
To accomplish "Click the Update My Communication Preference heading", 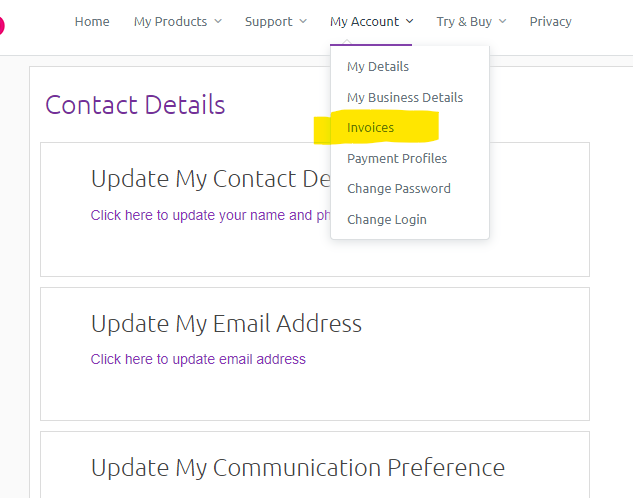I will 297,467.
